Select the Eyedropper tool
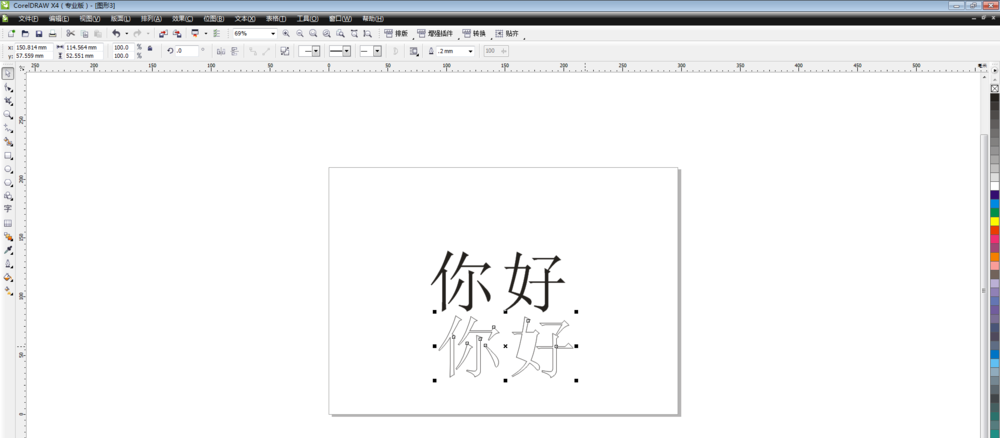 (x=8, y=250)
